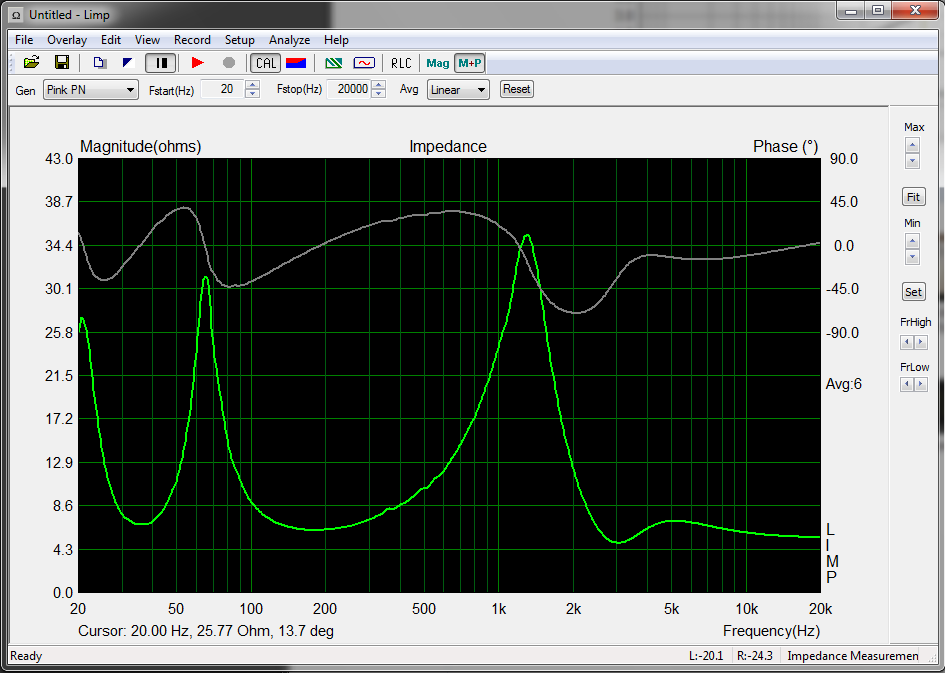Screen dimensions: 945x673
Task: Click the RLC toolbar button
Action: click(x=401, y=63)
